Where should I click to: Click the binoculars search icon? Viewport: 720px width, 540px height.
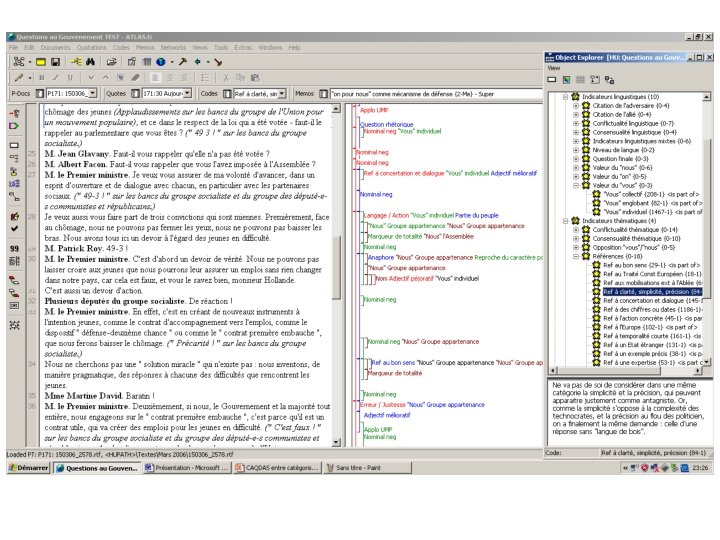click(x=88, y=62)
